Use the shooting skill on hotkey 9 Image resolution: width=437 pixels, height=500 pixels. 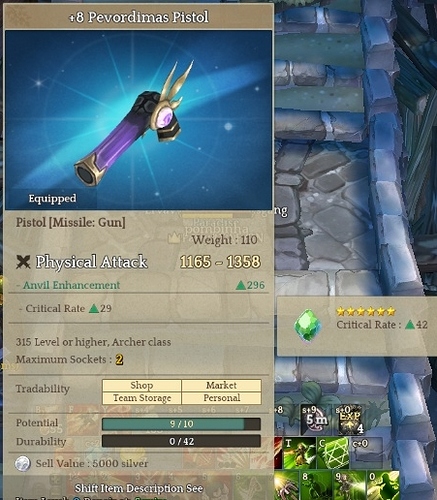click(349, 485)
